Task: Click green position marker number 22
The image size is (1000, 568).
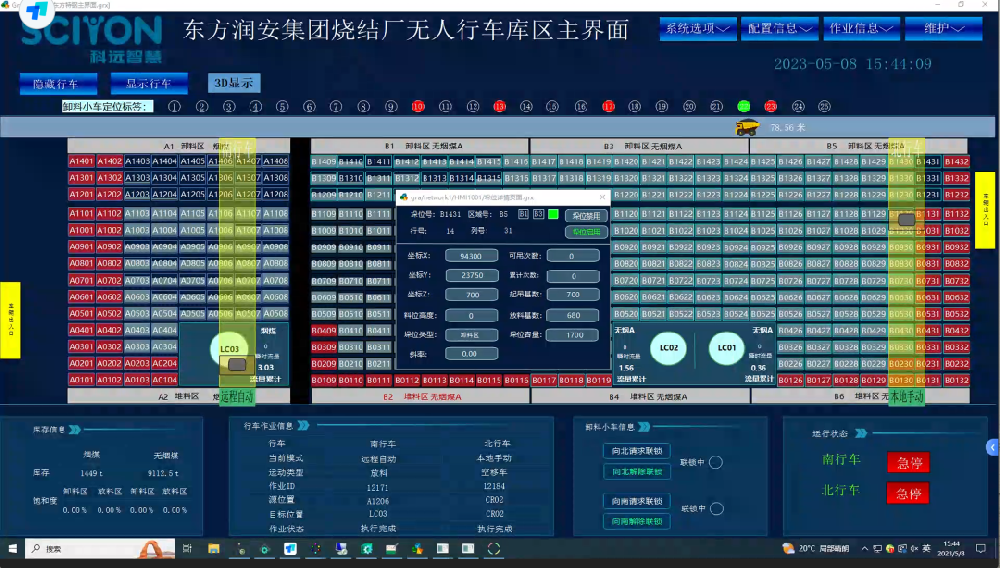Action: point(744,106)
